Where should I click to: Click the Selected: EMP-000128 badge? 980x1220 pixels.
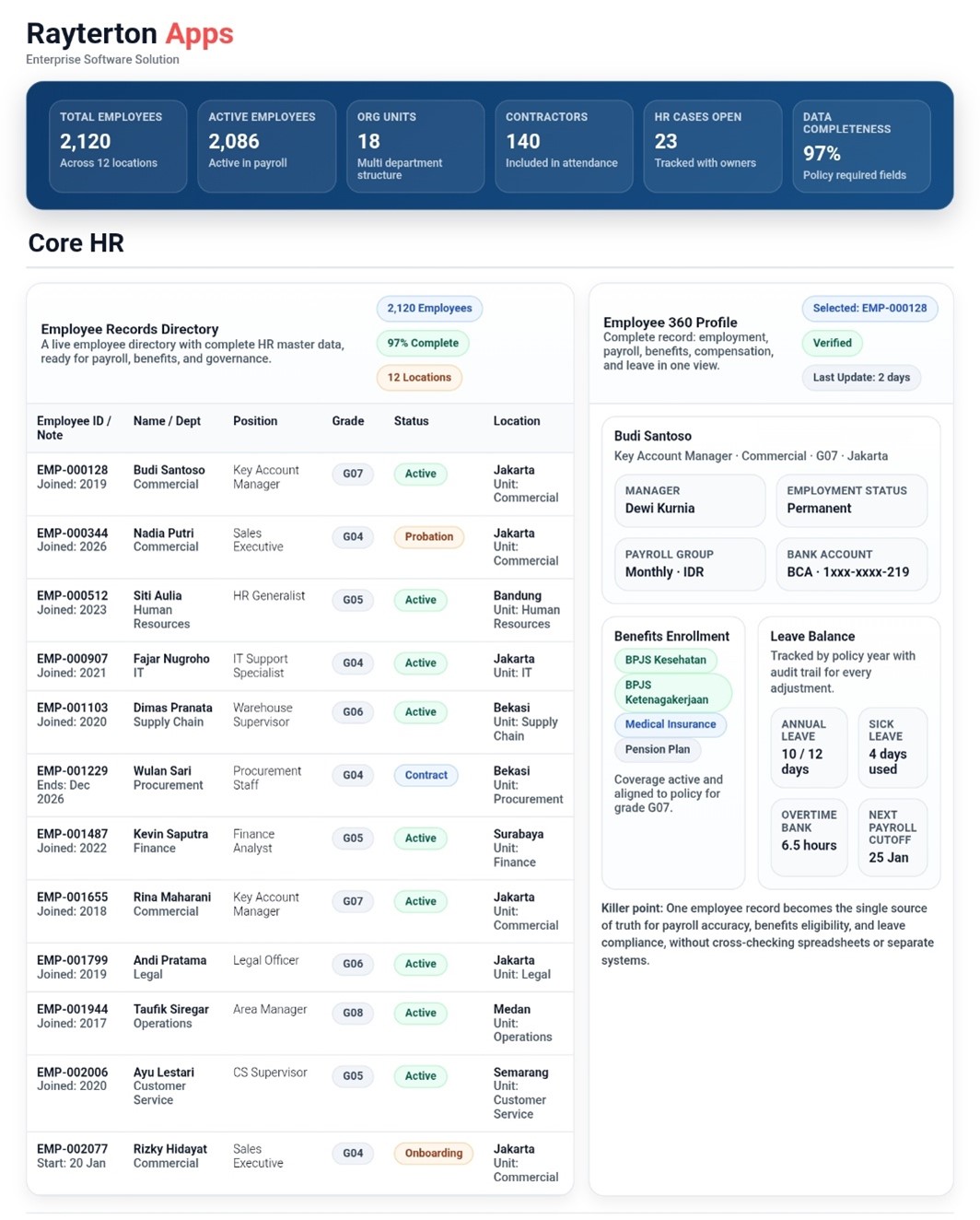point(869,309)
